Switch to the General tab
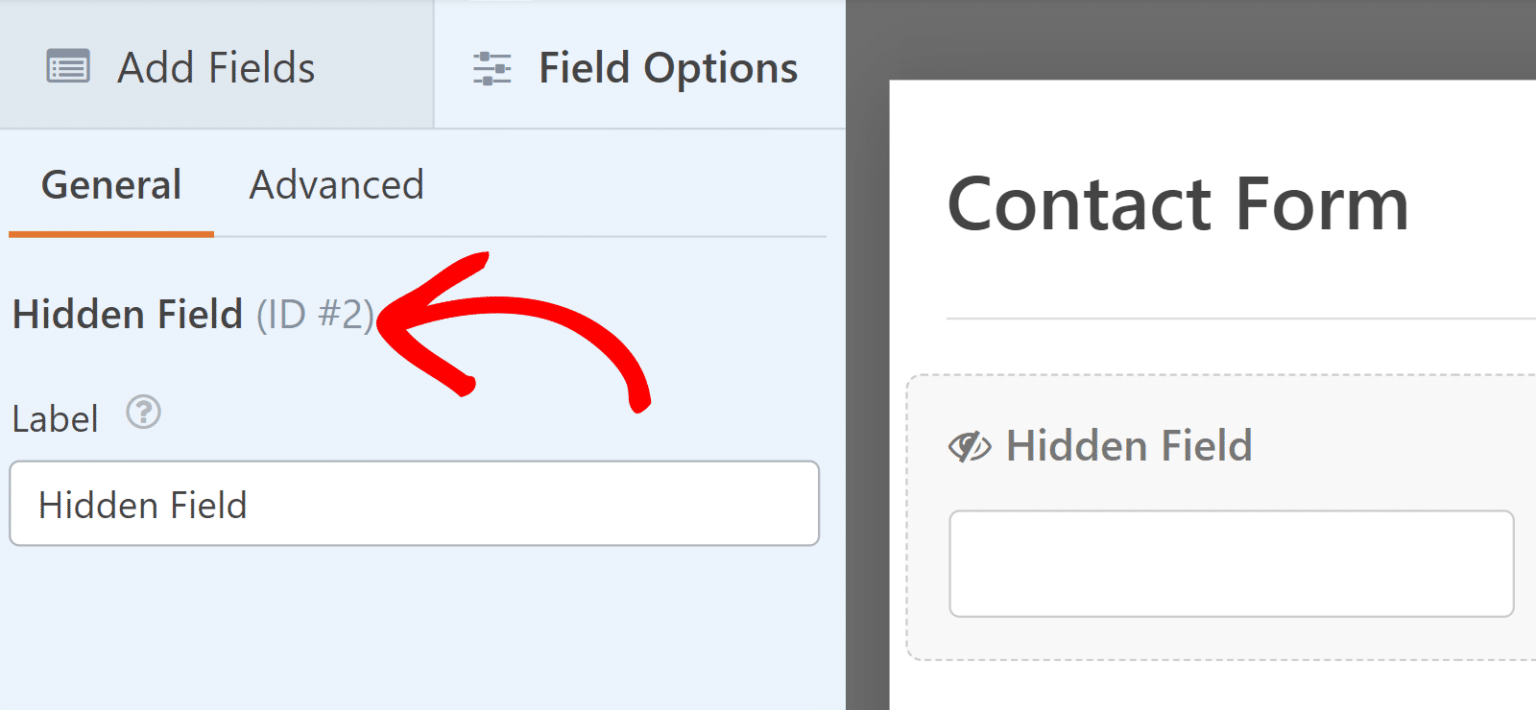Image resolution: width=1536 pixels, height=710 pixels. pyautogui.click(x=110, y=185)
